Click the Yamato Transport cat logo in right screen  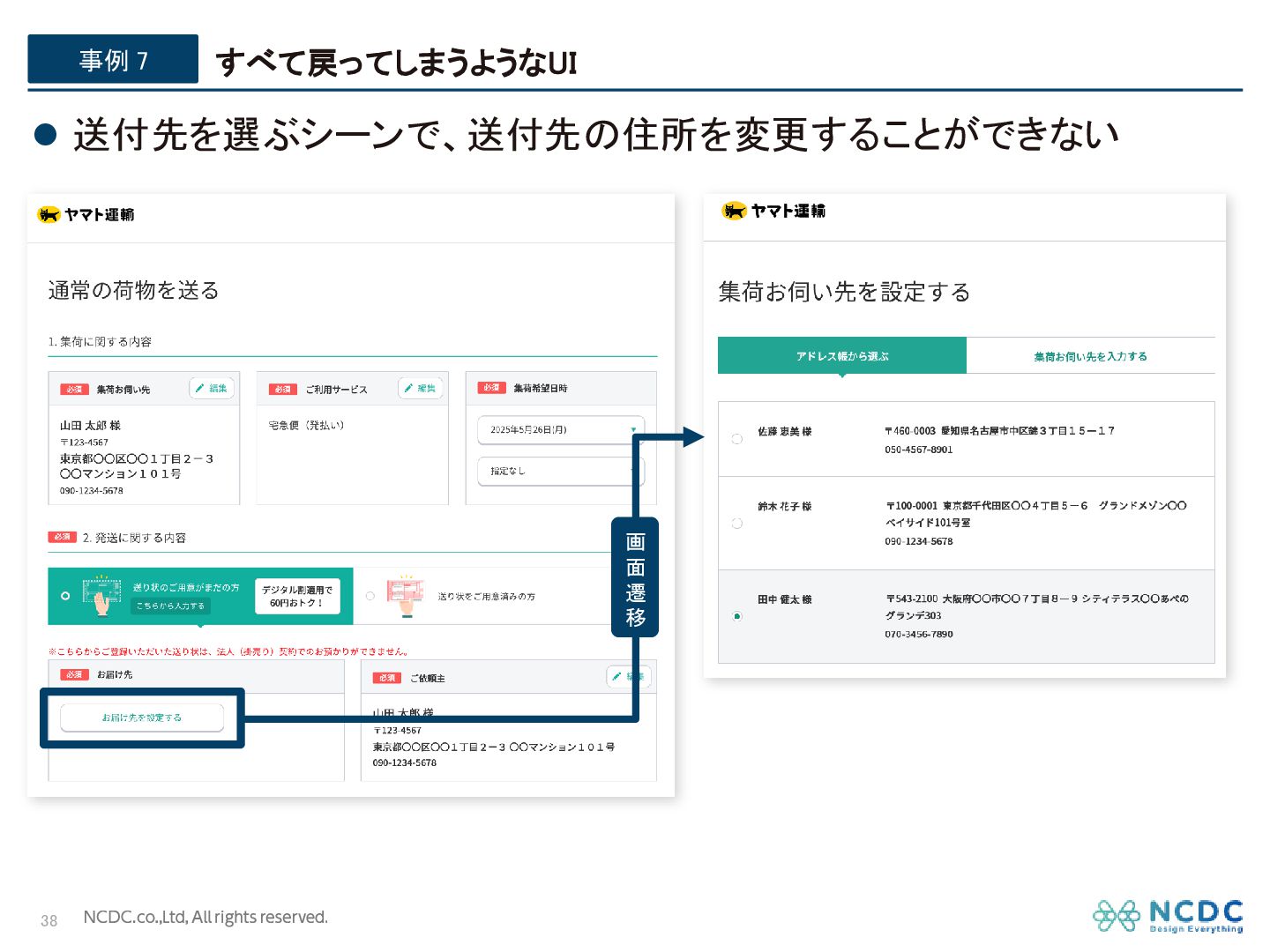click(x=734, y=211)
